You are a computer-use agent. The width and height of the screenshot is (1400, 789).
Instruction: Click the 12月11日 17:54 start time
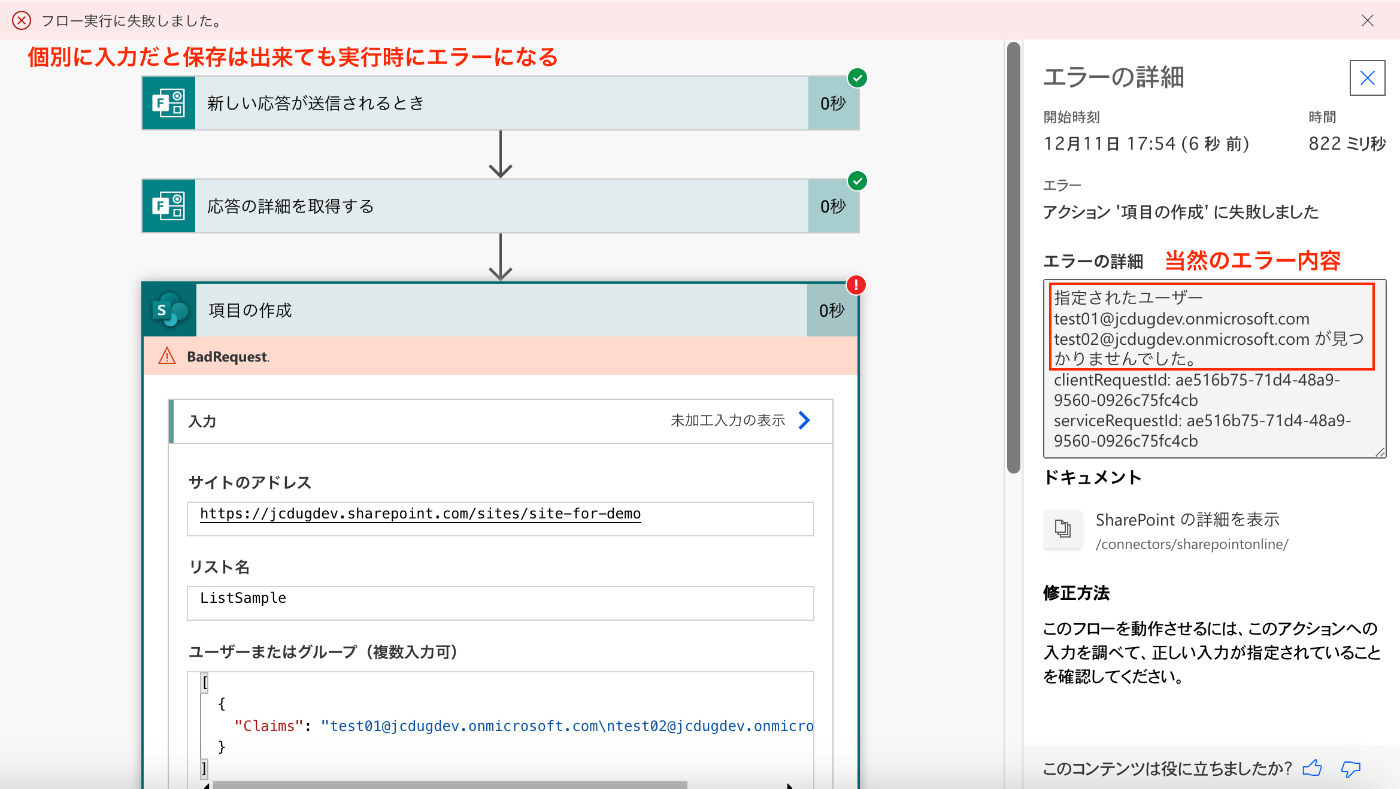click(1146, 144)
